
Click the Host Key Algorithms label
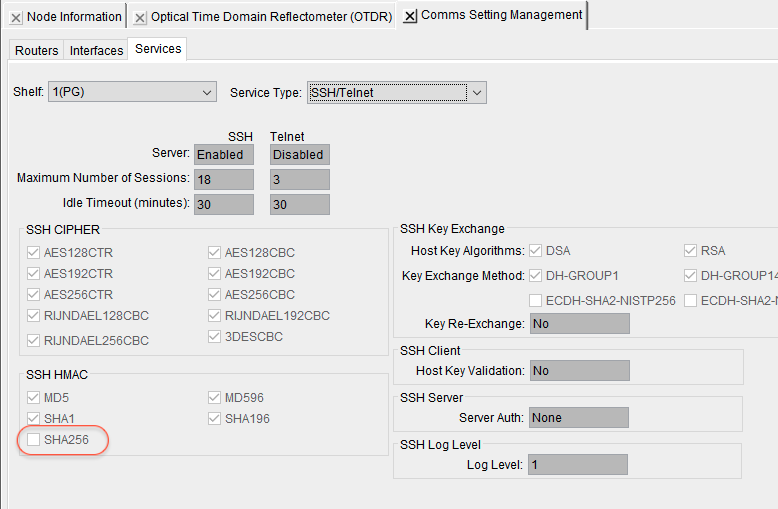(x=467, y=251)
